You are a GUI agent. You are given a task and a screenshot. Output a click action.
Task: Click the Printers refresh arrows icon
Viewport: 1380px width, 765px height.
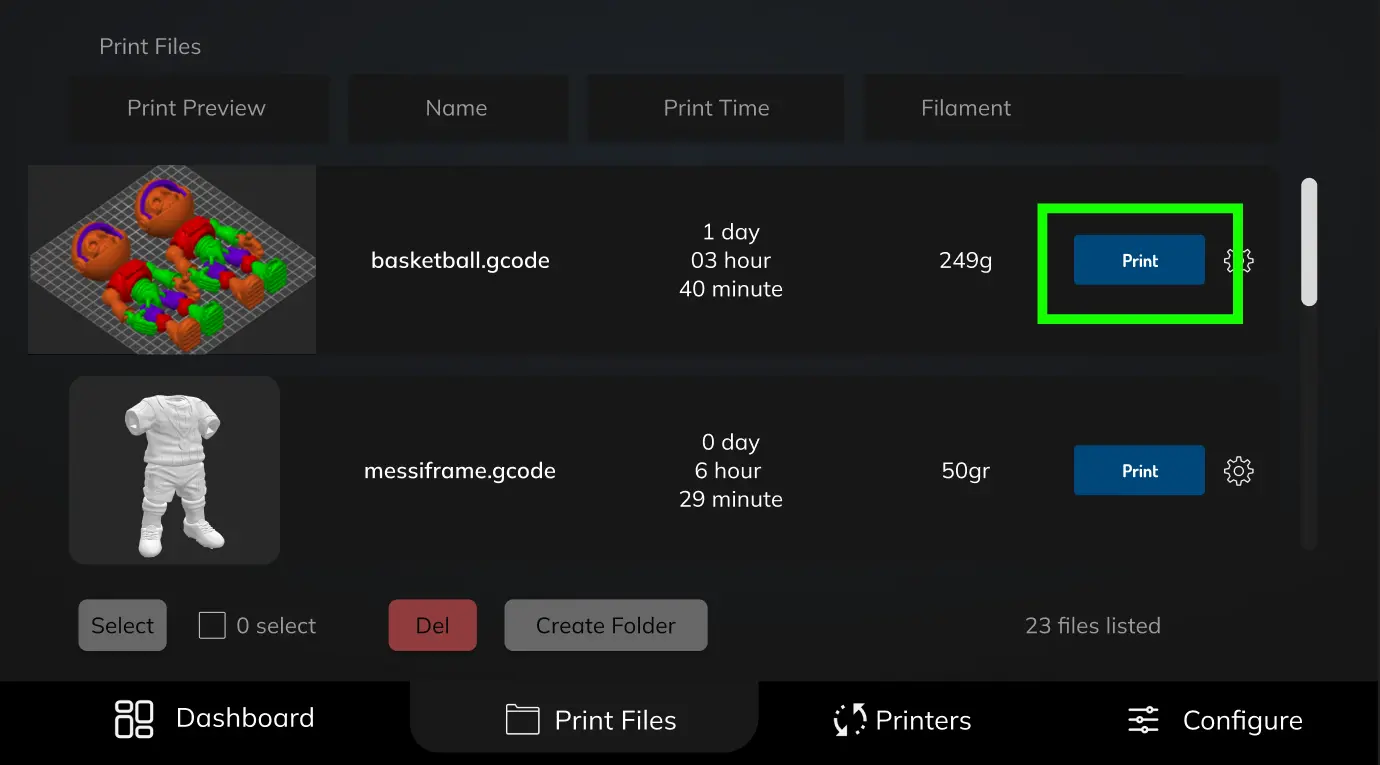(849, 720)
